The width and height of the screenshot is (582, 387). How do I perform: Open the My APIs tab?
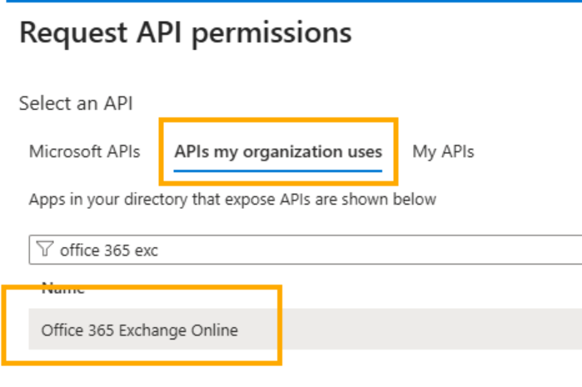443,152
